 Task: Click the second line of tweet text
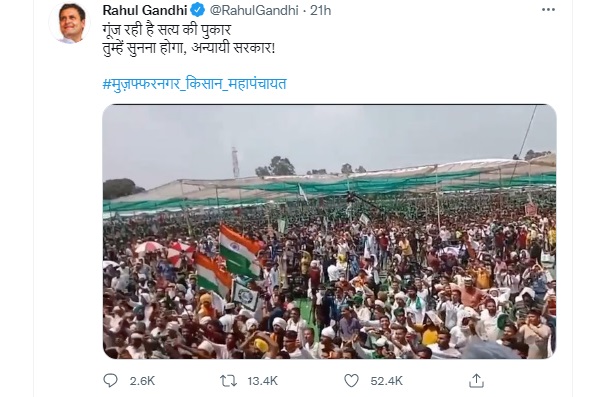tap(189, 48)
